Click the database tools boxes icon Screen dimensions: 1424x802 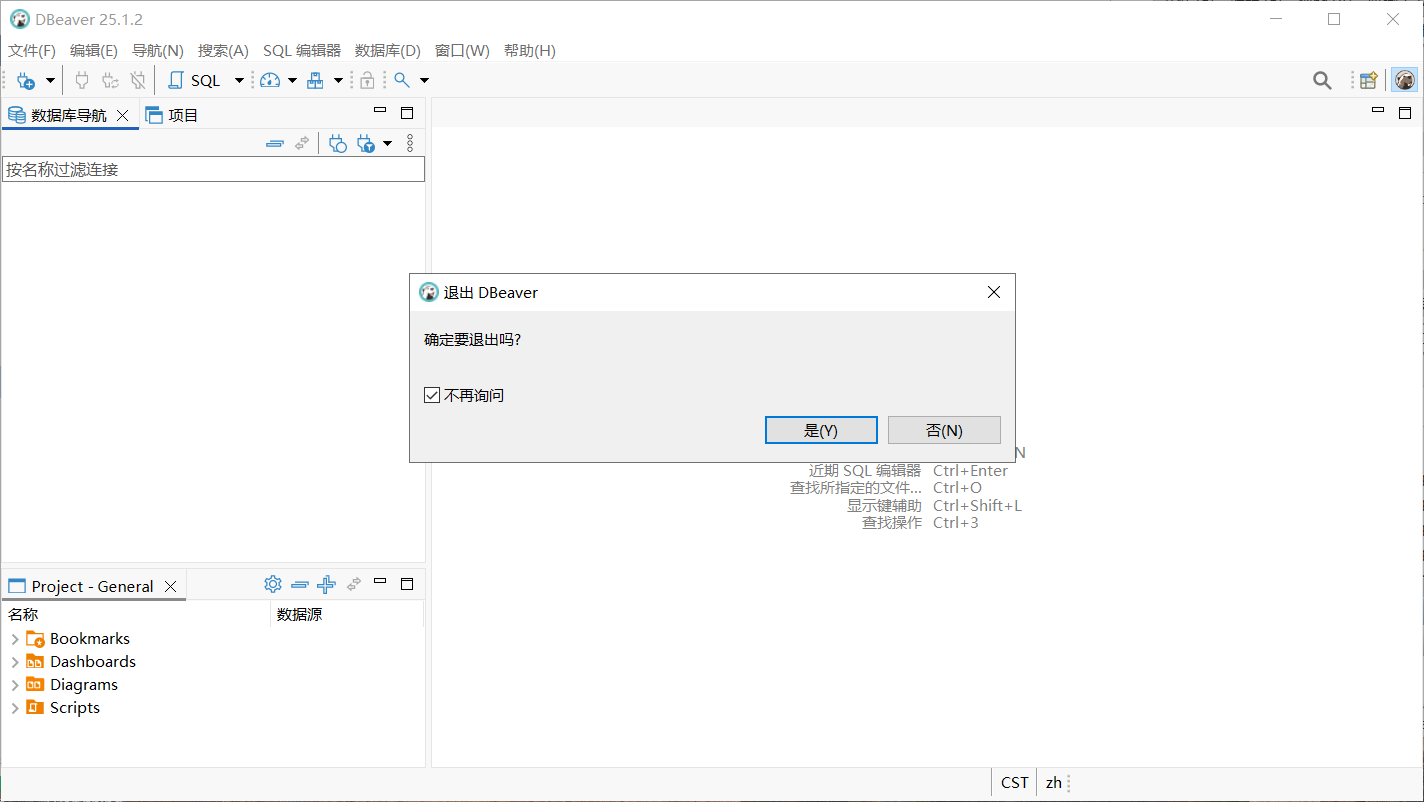315,81
